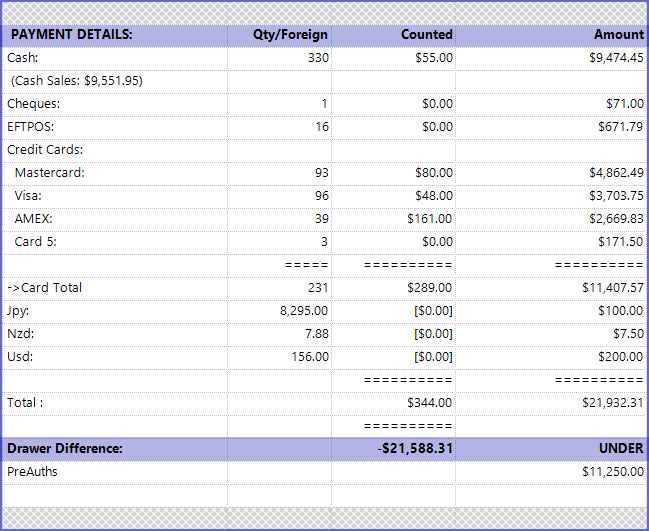Click the Qty/Foreign column header
This screenshot has height=531, width=649.
click(291, 34)
